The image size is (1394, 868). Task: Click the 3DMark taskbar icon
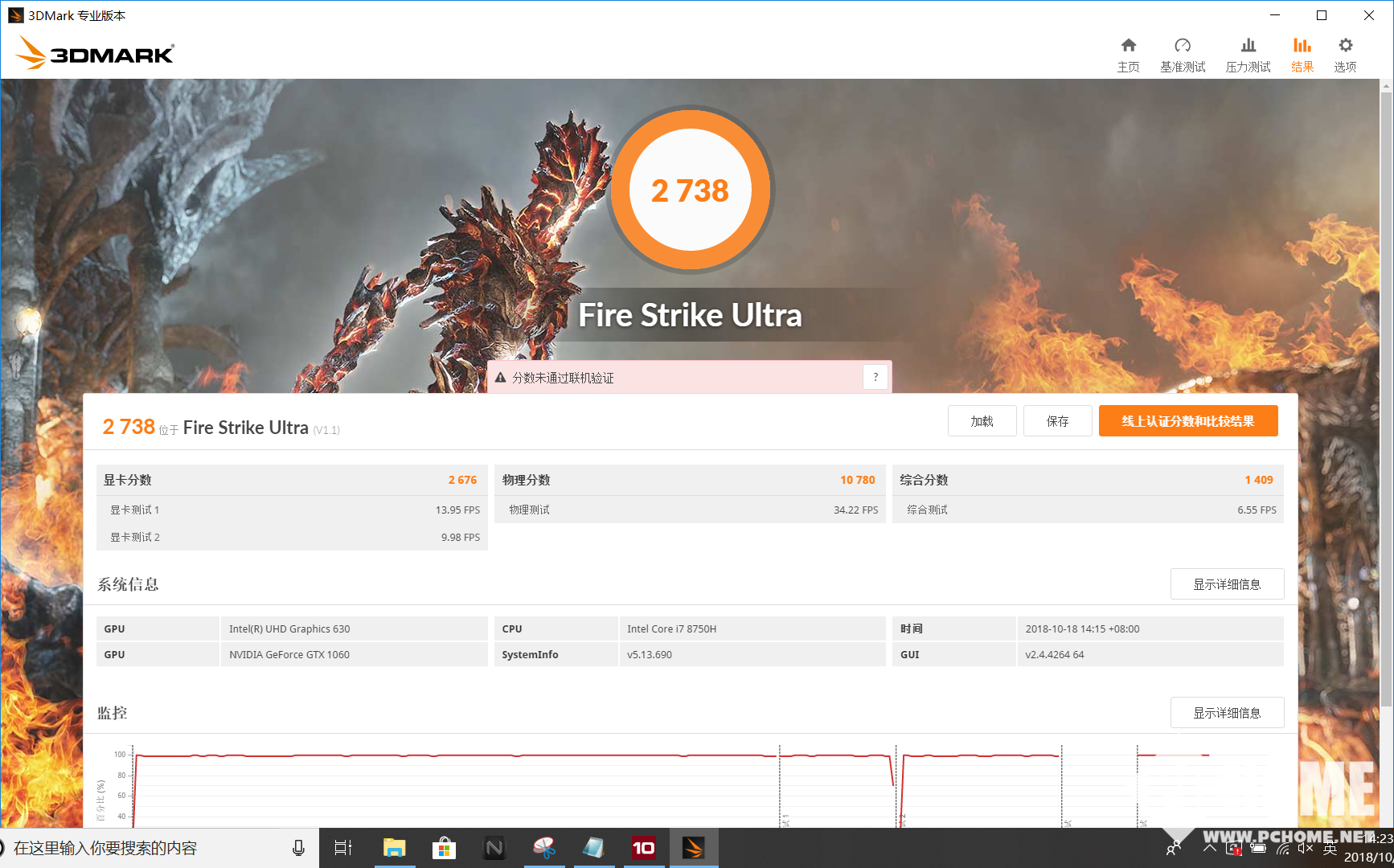[693, 848]
